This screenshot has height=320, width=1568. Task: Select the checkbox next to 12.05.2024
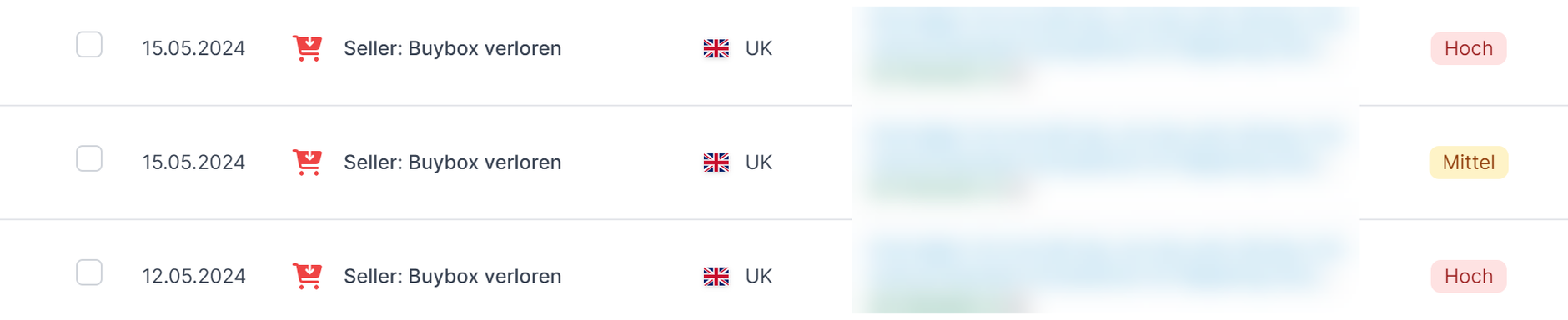[89, 272]
